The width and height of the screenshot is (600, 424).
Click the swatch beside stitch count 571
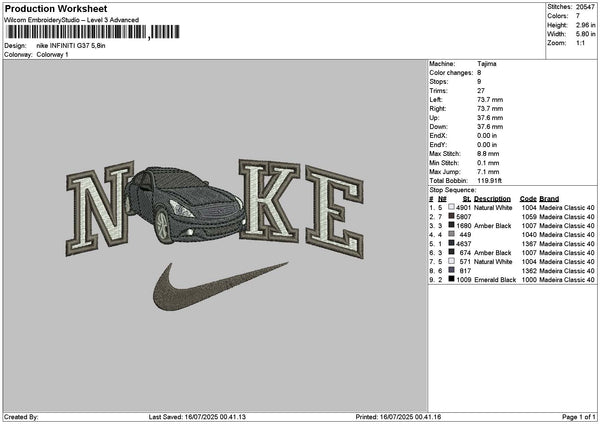tap(452, 261)
